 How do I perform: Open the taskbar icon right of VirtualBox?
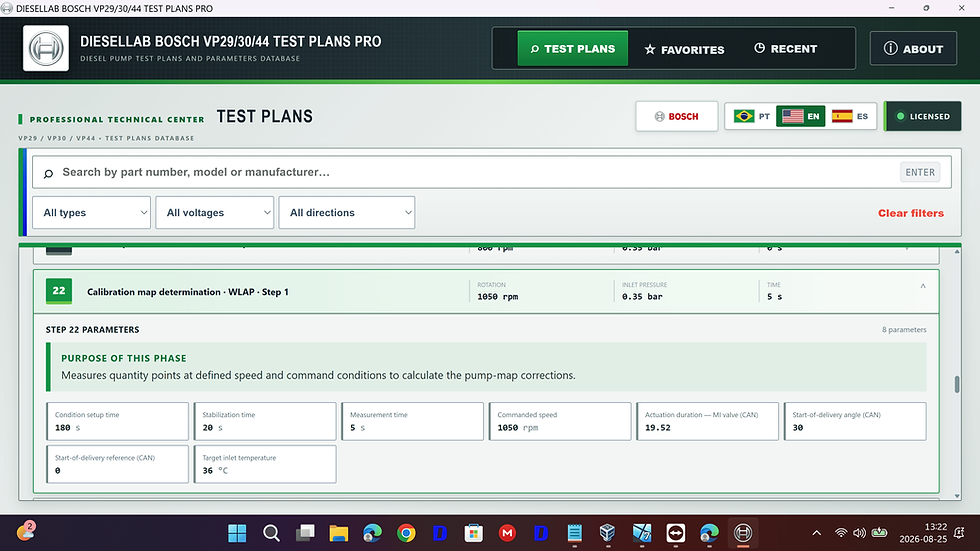pyautogui.click(x=642, y=533)
